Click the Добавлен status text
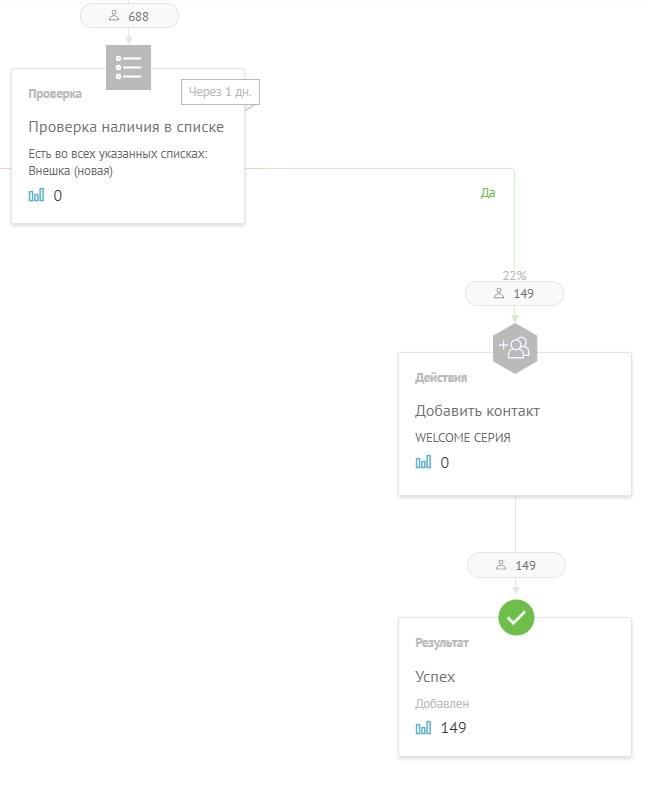 pyautogui.click(x=442, y=703)
